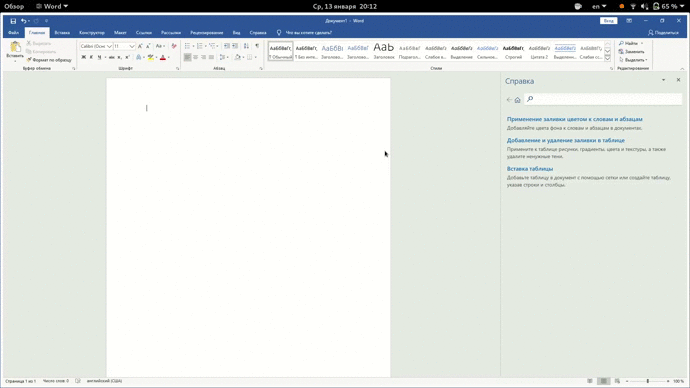Click the sort A-Z icon
The width and height of the screenshot is (690, 388).
tap(246, 46)
